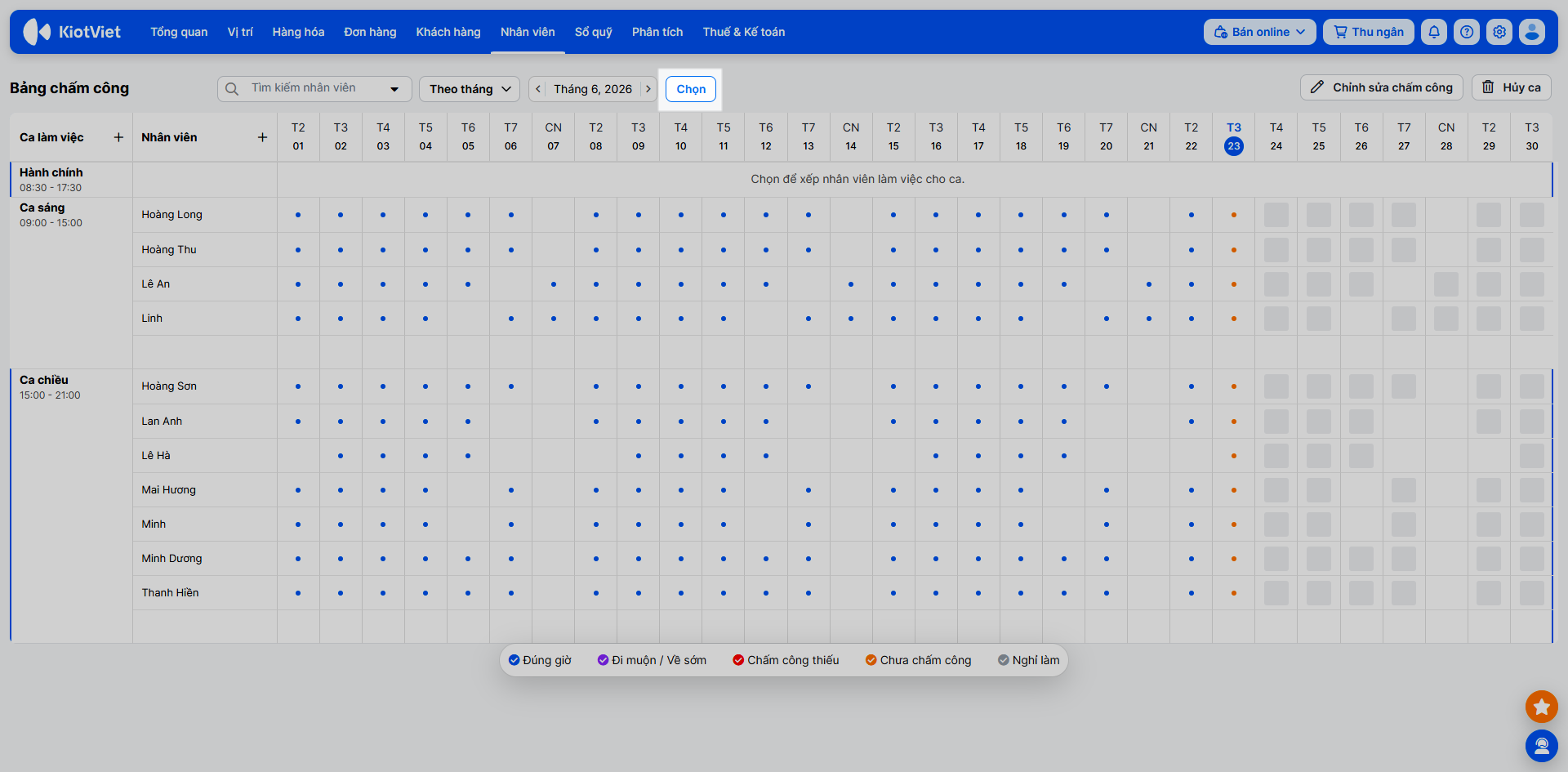
Task: Open the Vị trí menu
Action: click(240, 32)
